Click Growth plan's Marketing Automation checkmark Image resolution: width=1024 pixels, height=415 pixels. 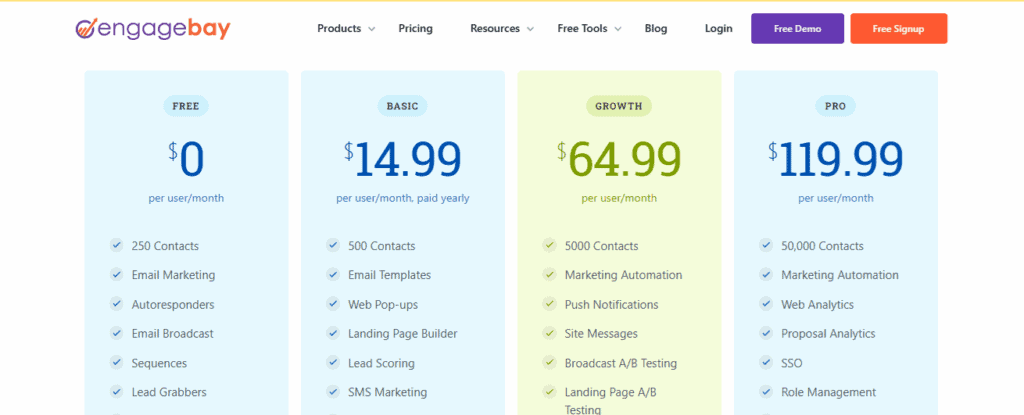(x=549, y=274)
